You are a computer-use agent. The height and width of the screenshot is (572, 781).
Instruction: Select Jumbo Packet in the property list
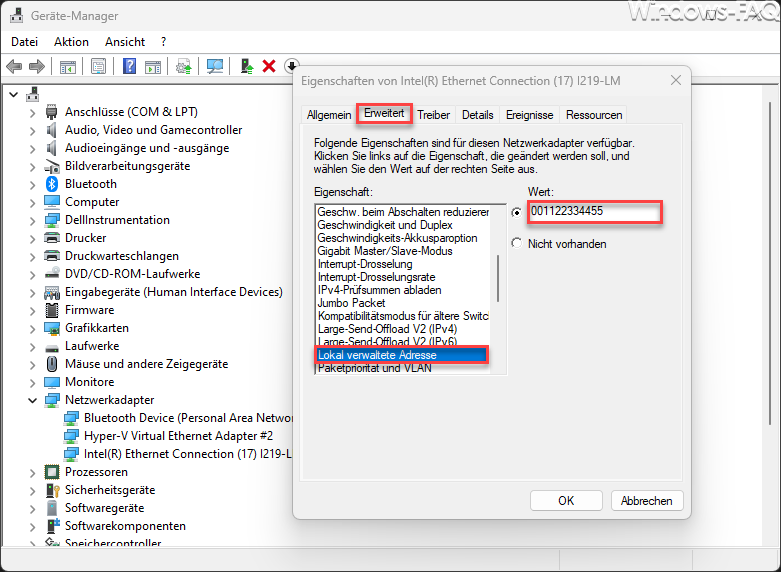coord(352,303)
